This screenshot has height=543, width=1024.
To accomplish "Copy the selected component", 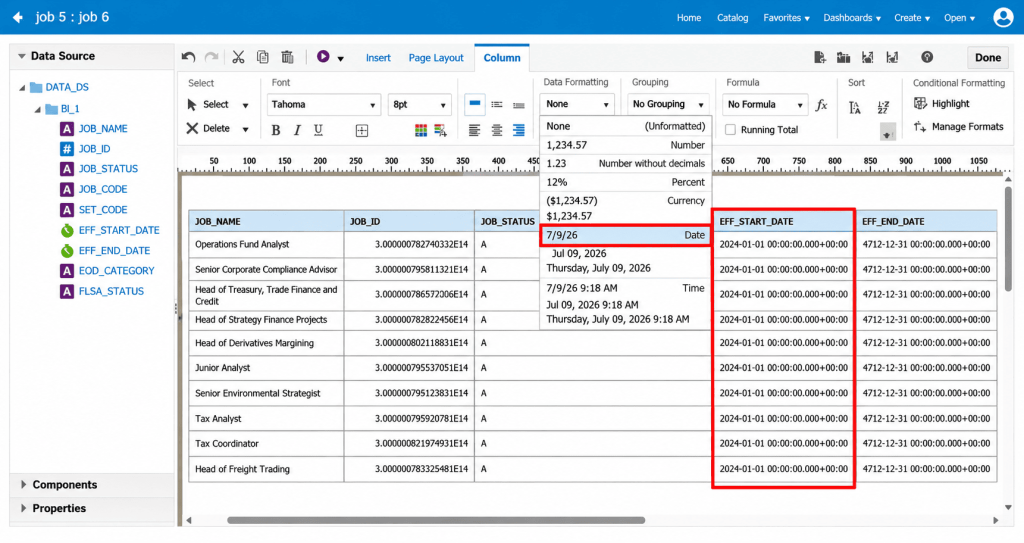I will pyautogui.click(x=263, y=58).
